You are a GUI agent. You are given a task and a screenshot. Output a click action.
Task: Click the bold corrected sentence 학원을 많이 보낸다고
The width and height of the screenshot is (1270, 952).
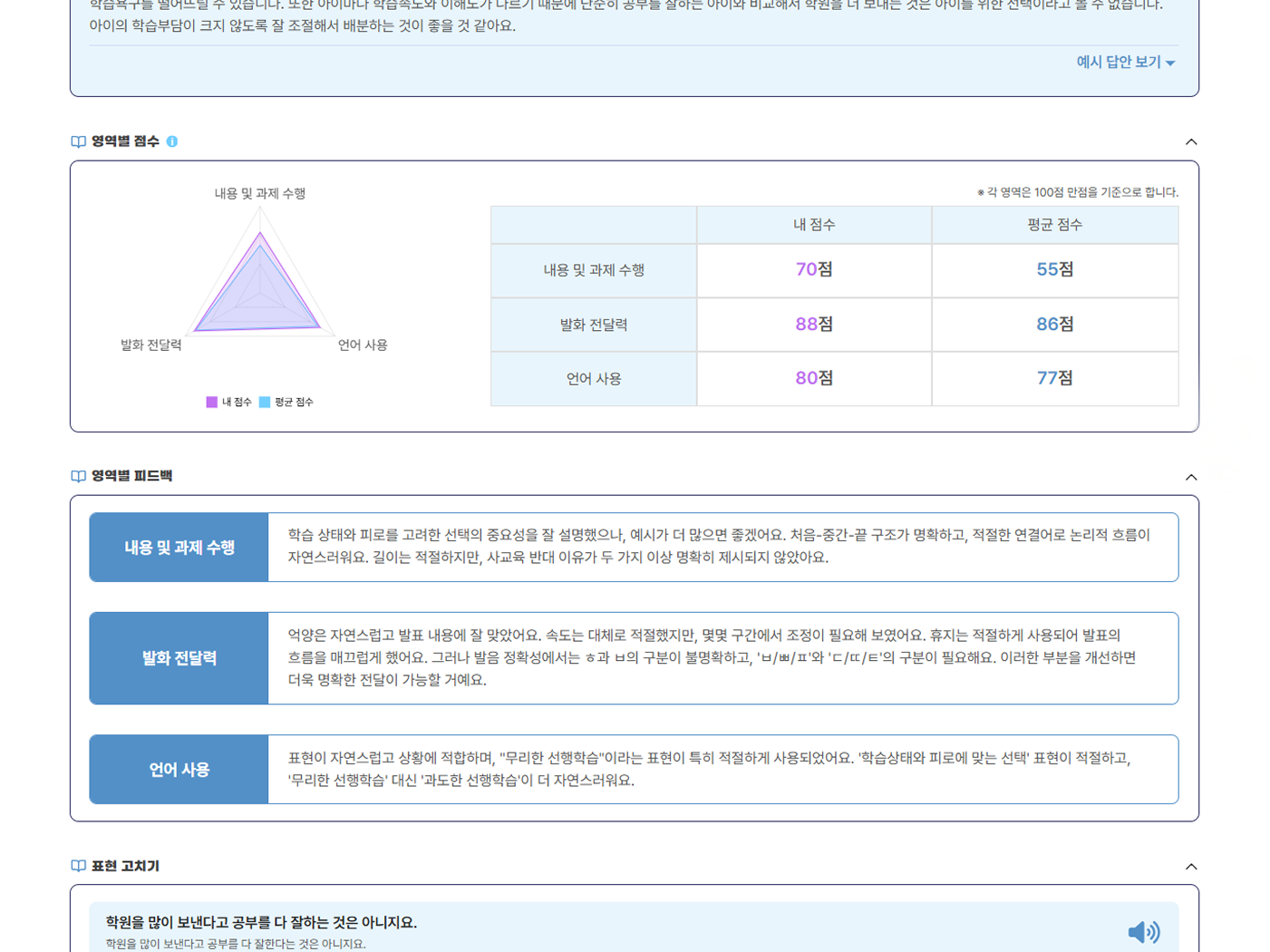click(261, 922)
